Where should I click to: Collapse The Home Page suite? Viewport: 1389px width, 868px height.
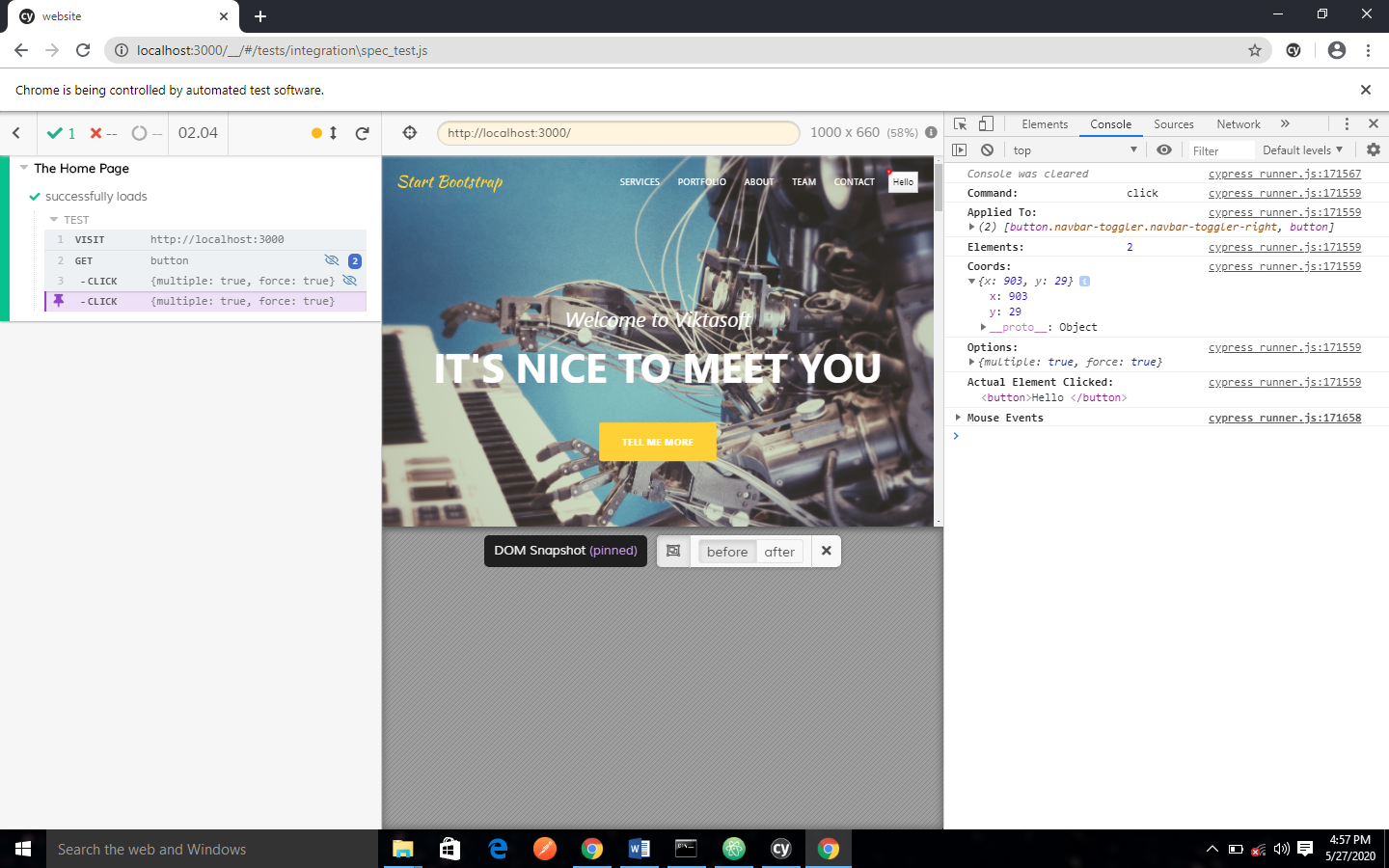24,168
